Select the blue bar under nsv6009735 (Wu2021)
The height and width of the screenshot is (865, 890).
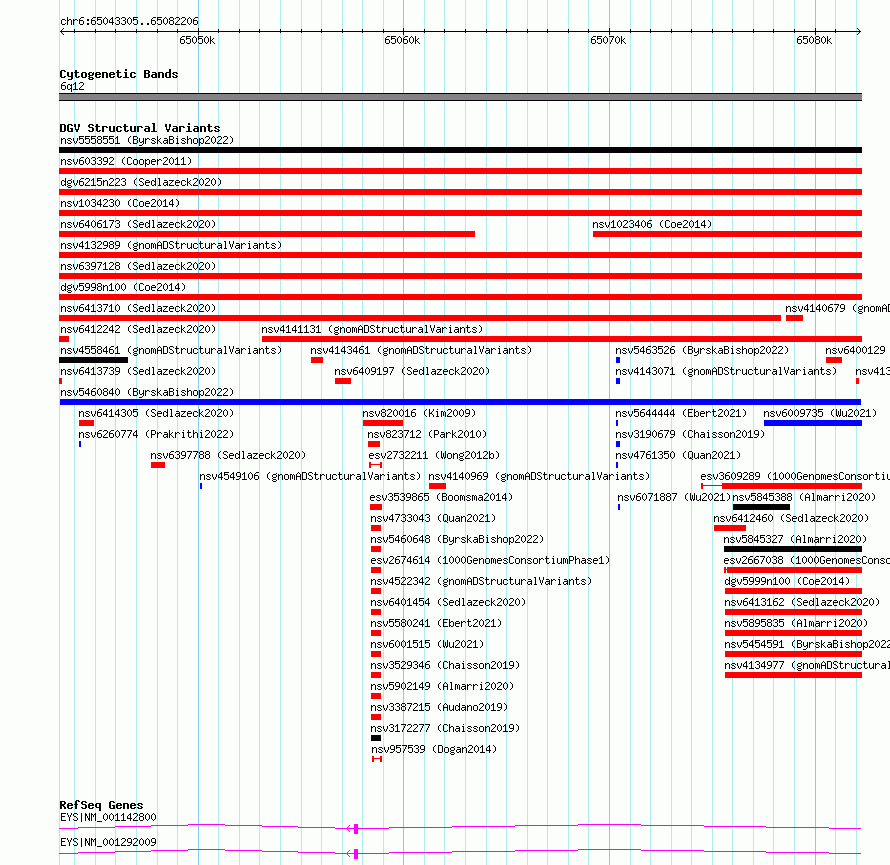tap(813, 423)
